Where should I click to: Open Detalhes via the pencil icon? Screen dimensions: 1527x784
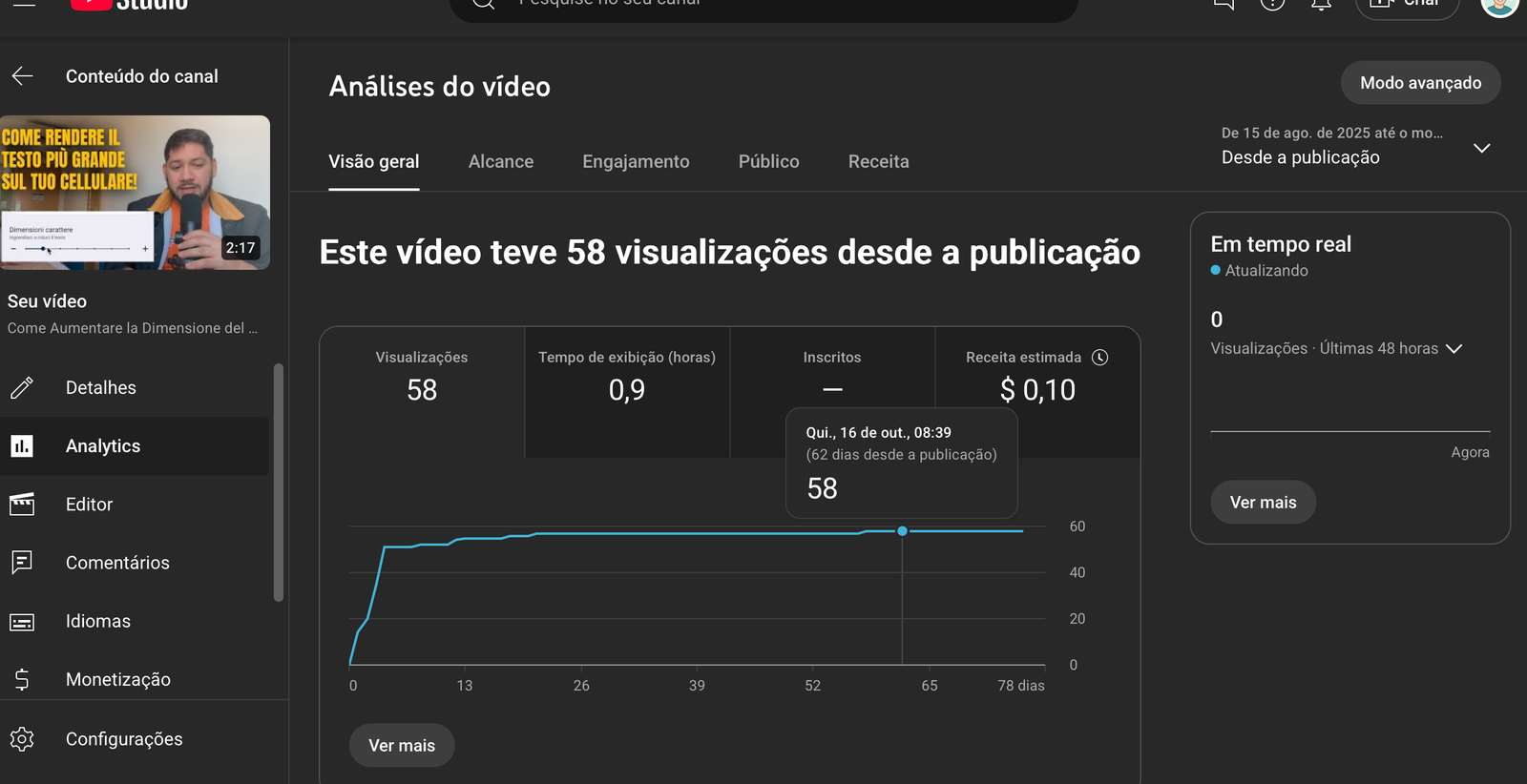[22, 388]
